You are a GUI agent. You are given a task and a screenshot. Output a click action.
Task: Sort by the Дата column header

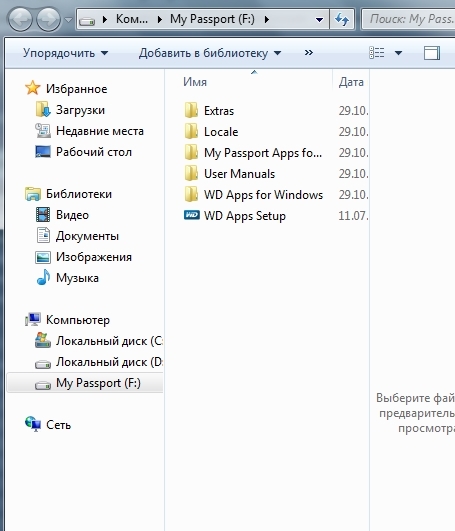[x=351, y=82]
